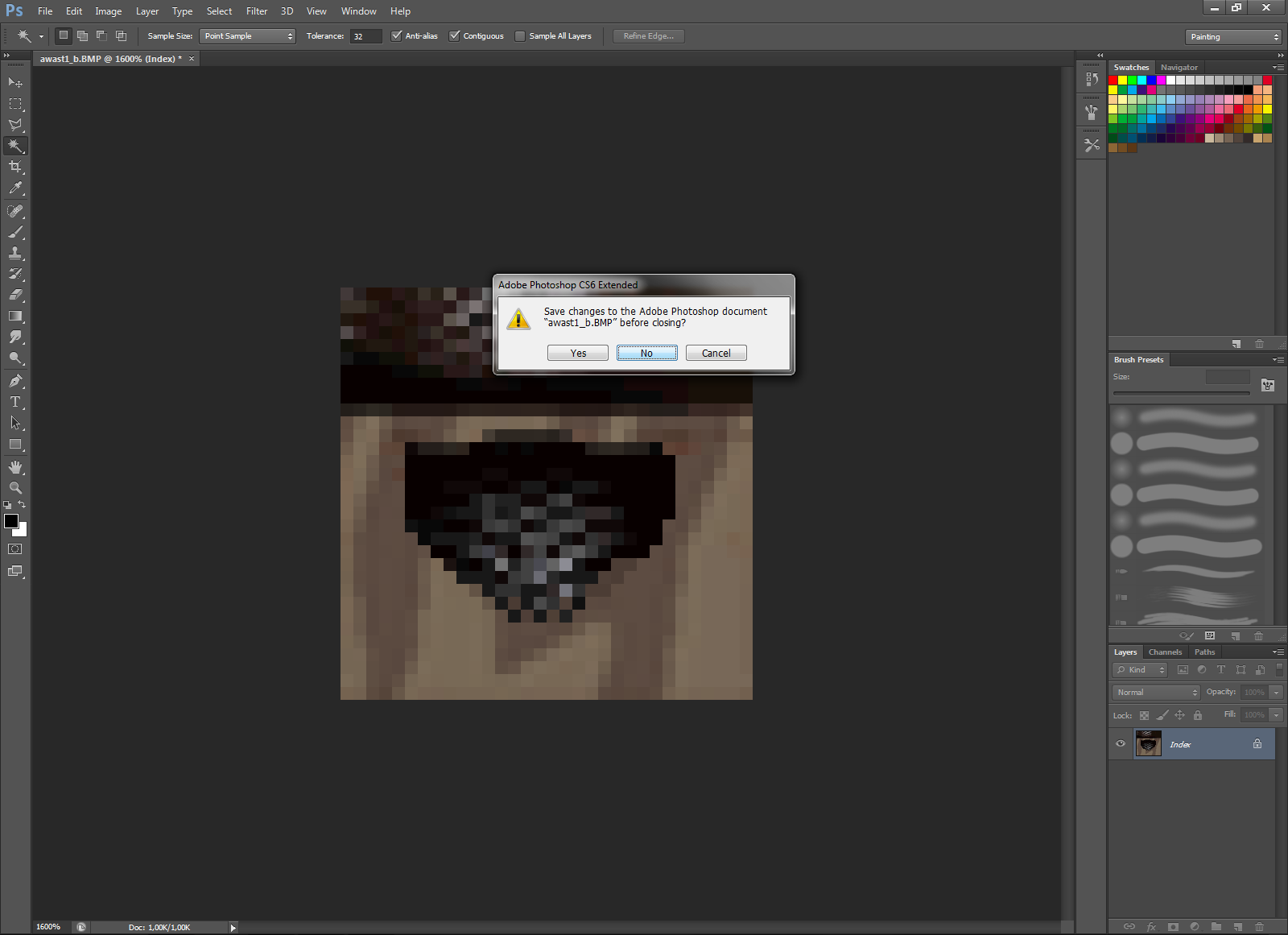The image size is (1288, 935).
Task: Click Yes to save changes
Action: coord(578,354)
